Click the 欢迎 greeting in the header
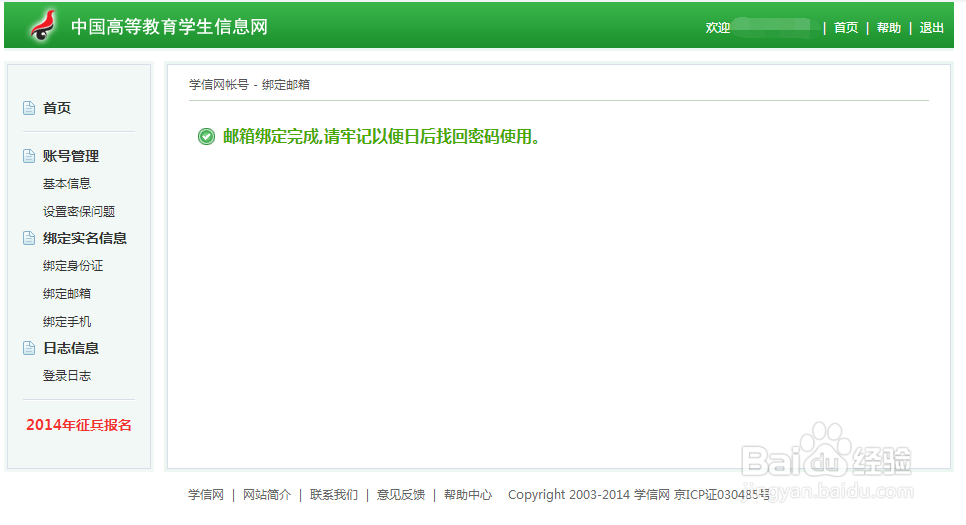 718,28
